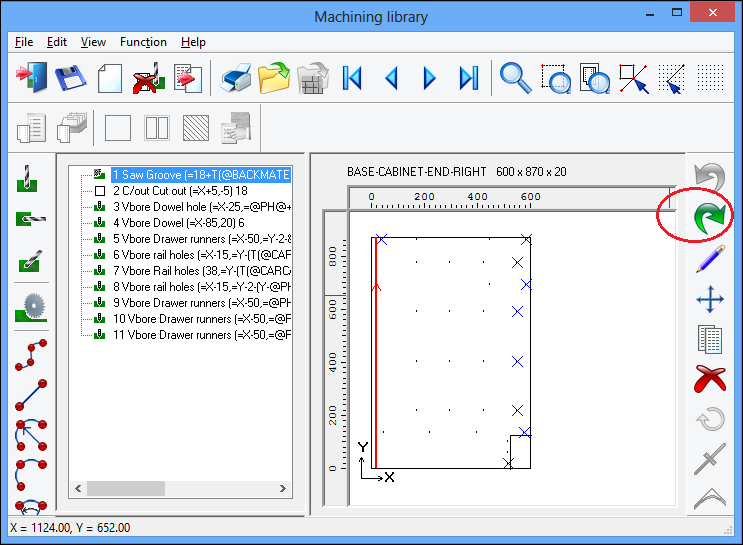Click the grey undo arrow
Image resolution: width=743 pixels, height=545 pixels.
click(x=709, y=177)
